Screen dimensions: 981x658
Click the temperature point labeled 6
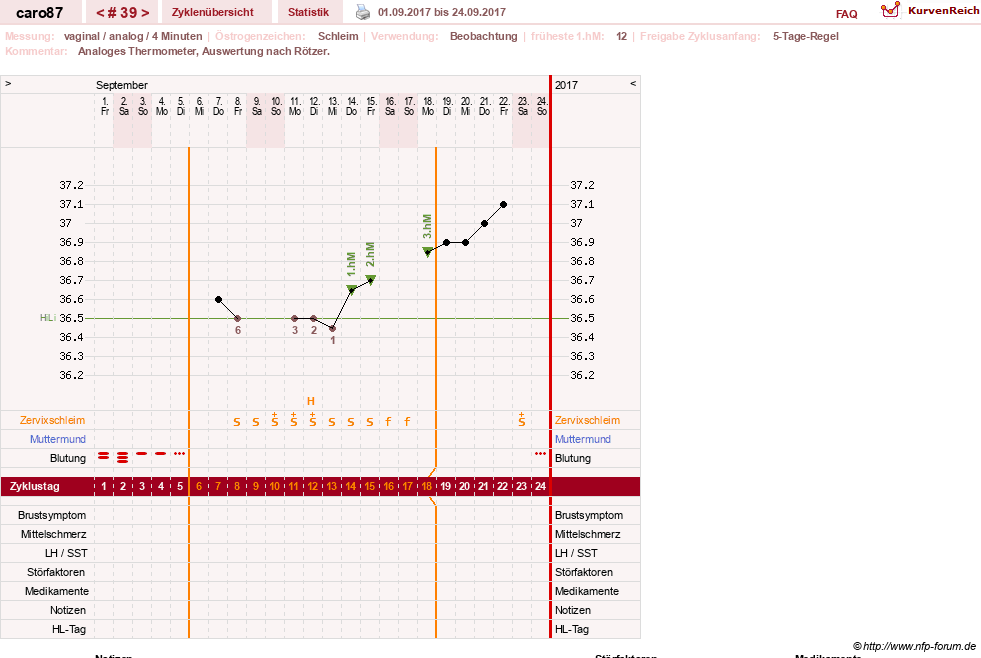[238, 318]
